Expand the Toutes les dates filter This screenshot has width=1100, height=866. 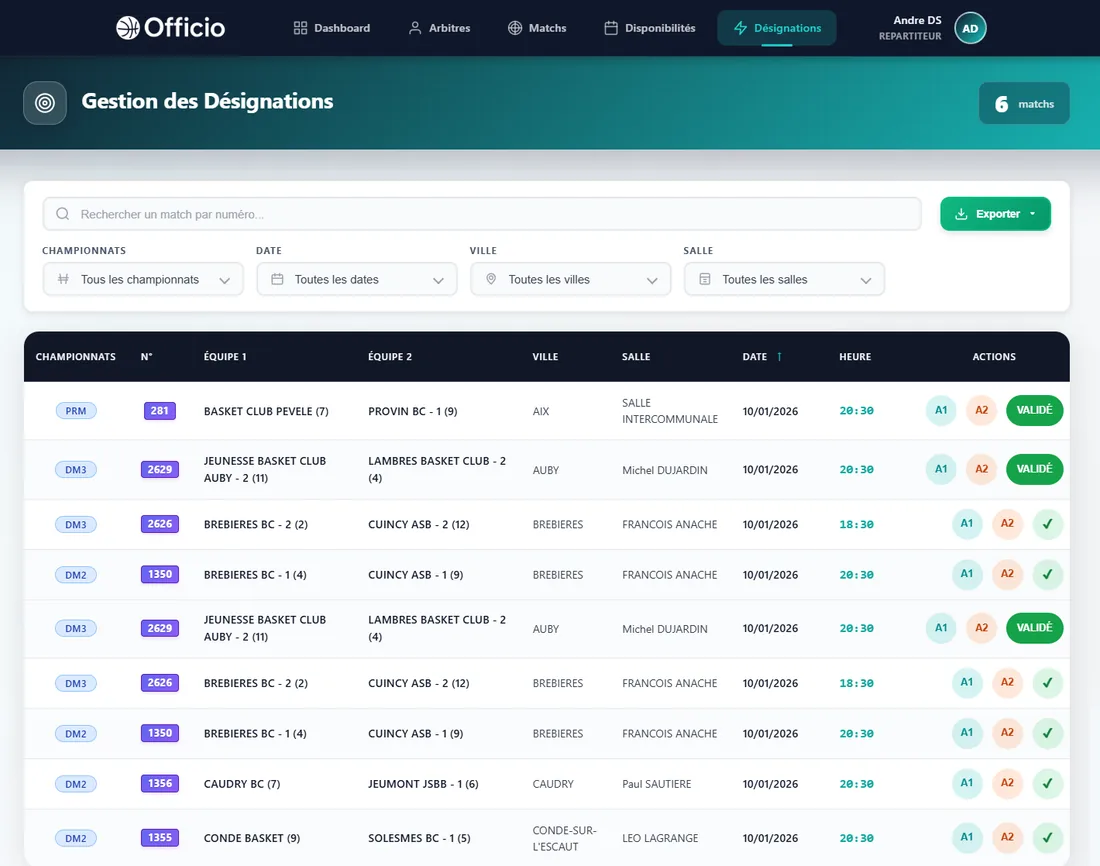click(x=357, y=279)
